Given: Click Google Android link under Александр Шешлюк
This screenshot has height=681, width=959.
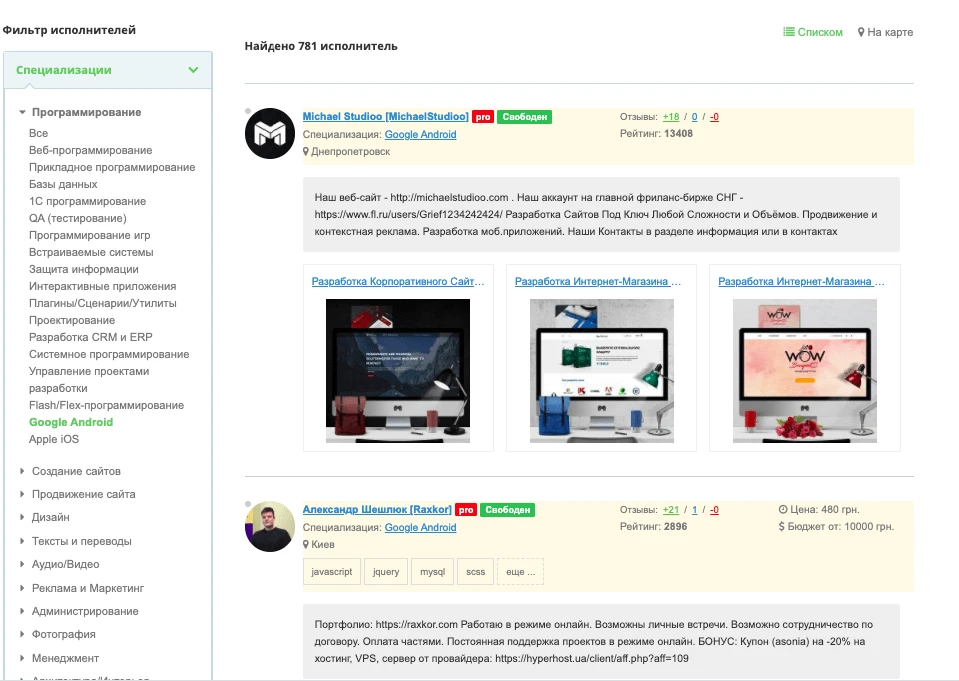Looking at the screenshot, I should [x=420, y=527].
